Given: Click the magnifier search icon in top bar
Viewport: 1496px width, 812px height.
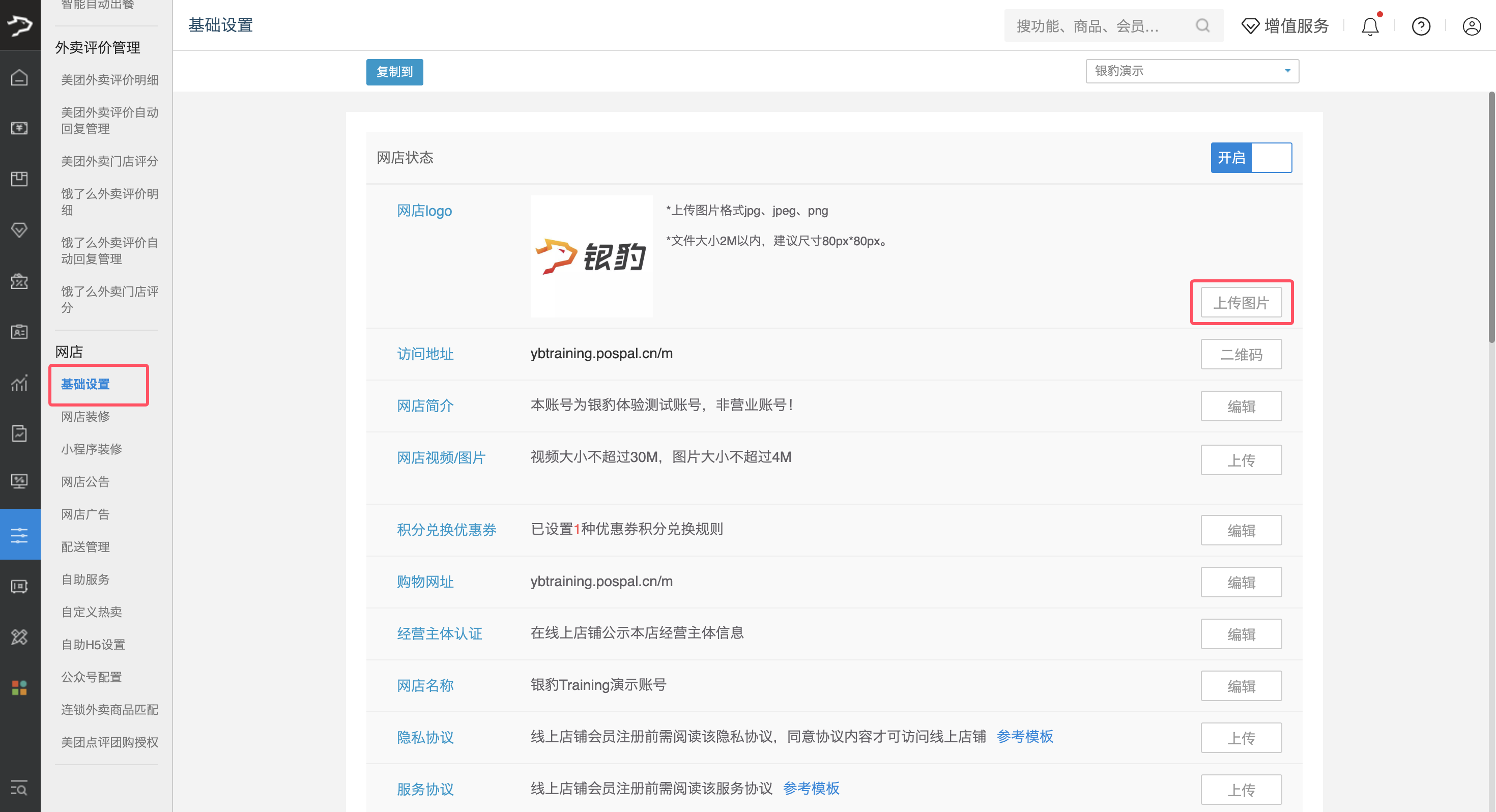Looking at the screenshot, I should [x=1203, y=25].
